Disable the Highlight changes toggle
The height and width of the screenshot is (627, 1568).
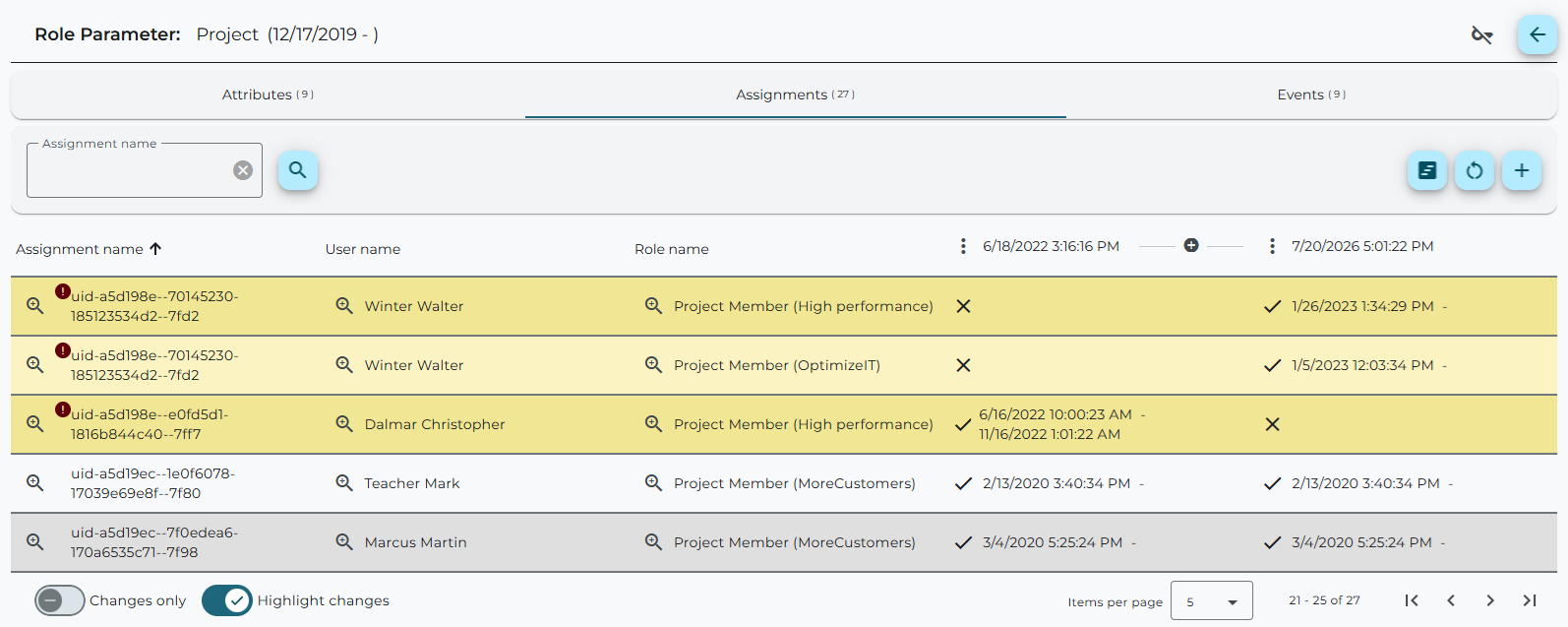(227, 600)
